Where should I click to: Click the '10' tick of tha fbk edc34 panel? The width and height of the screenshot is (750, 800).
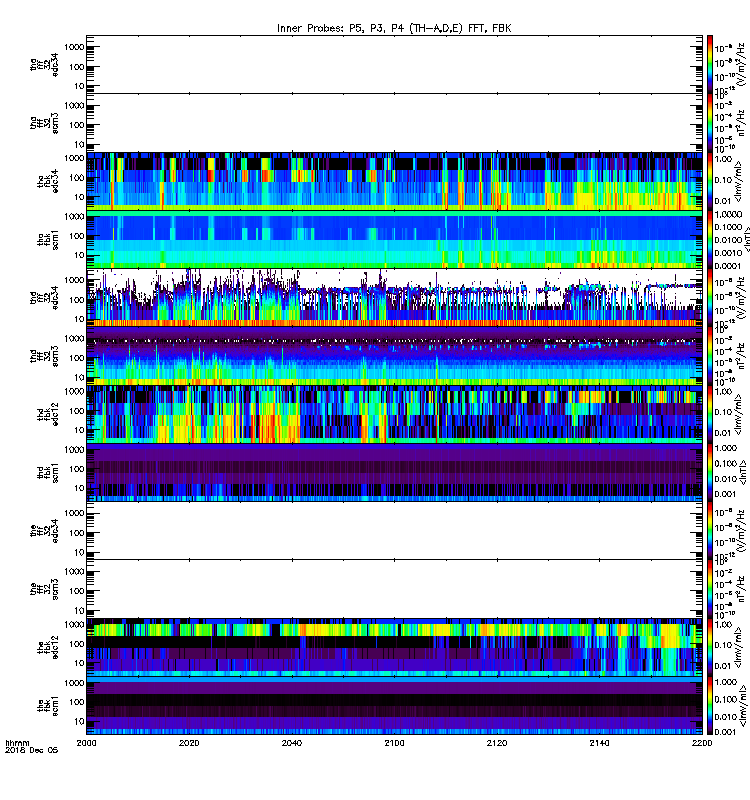click(80, 197)
